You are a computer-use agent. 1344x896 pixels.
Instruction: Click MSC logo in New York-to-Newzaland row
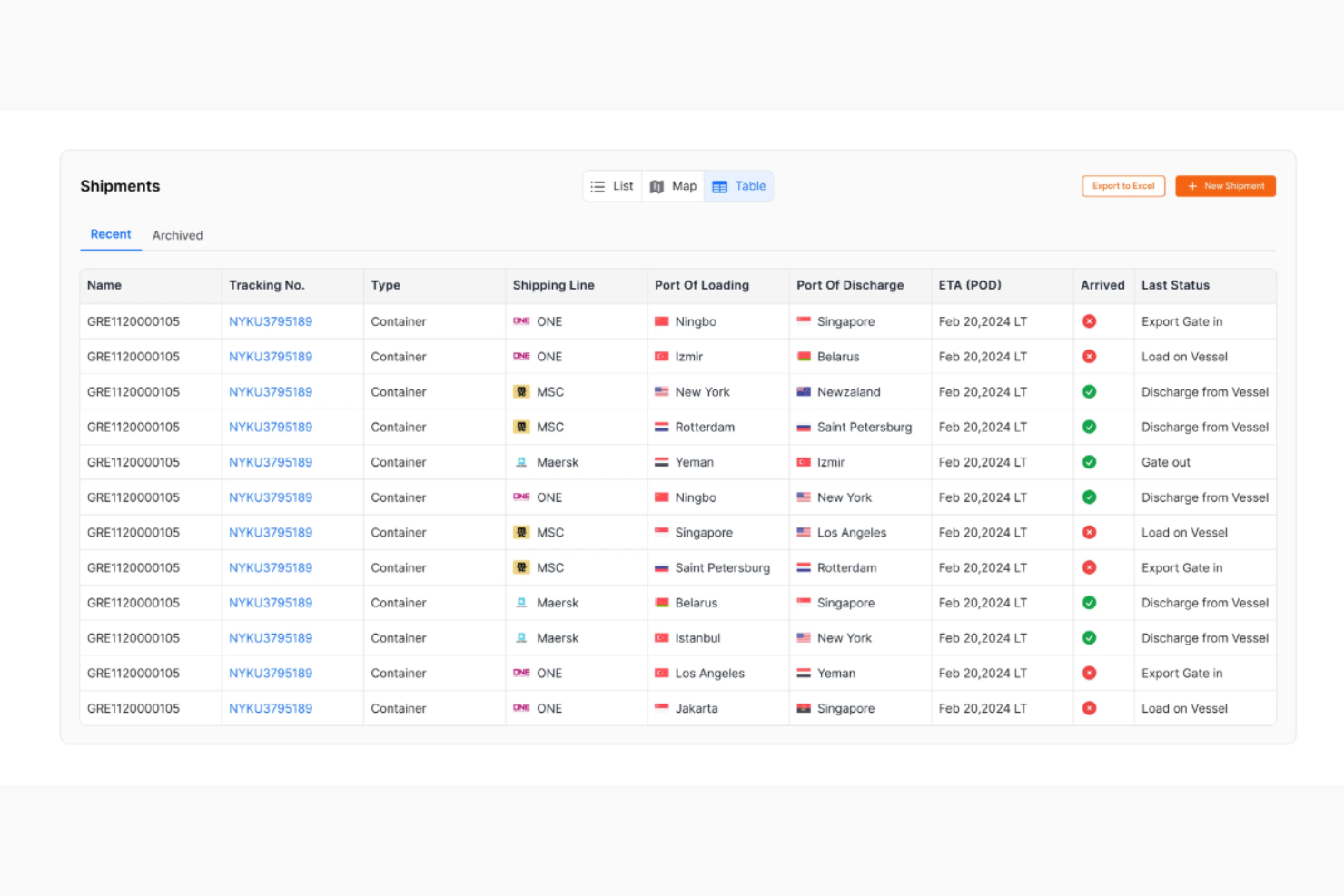click(x=521, y=392)
